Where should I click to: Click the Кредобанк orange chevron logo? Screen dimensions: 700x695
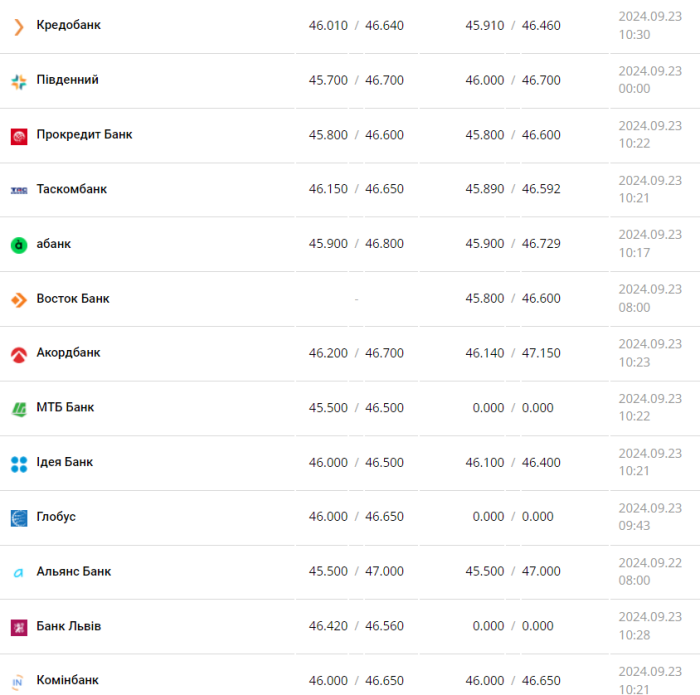coord(18,26)
